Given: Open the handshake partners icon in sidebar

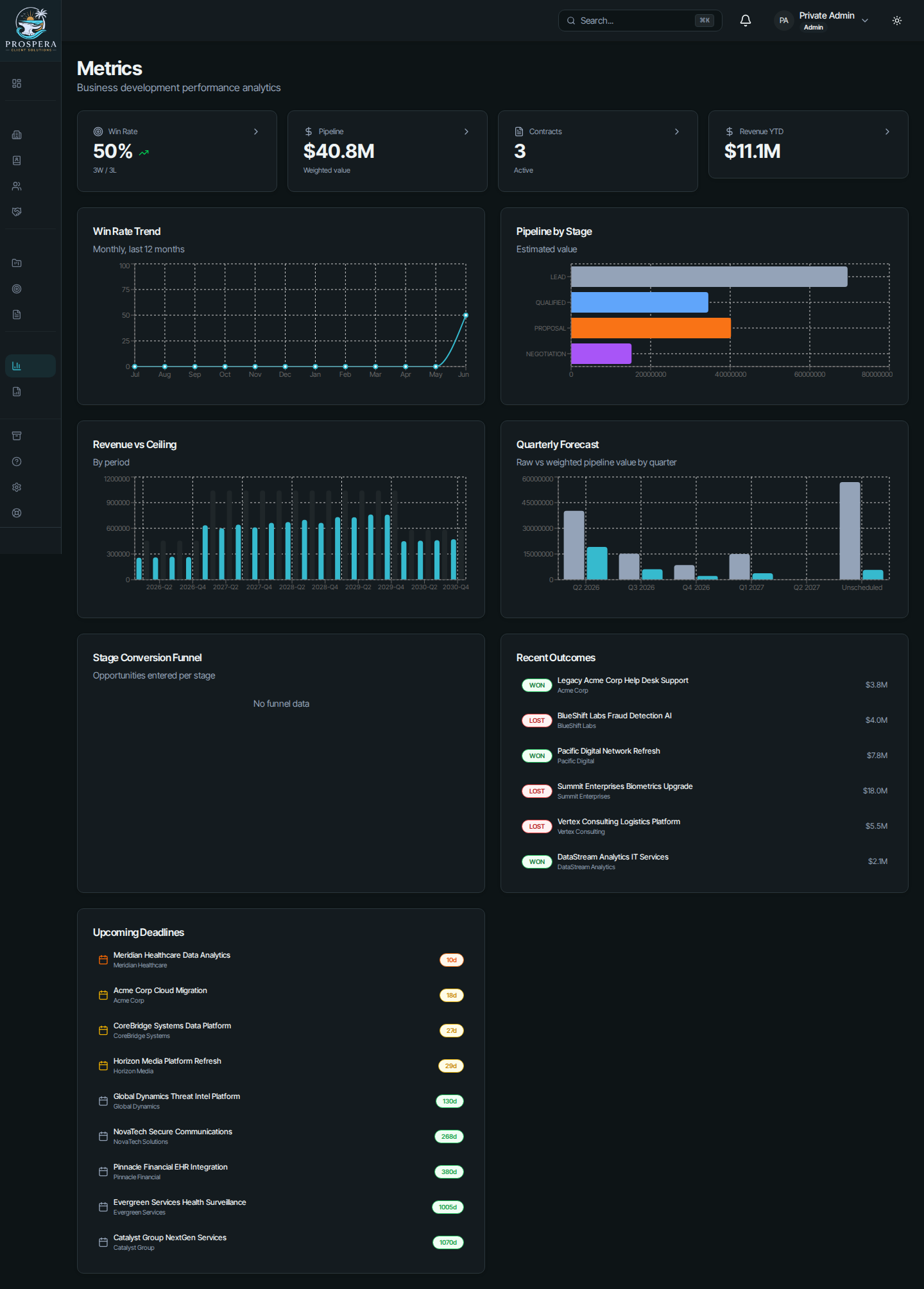Looking at the screenshot, I should [x=17, y=212].
